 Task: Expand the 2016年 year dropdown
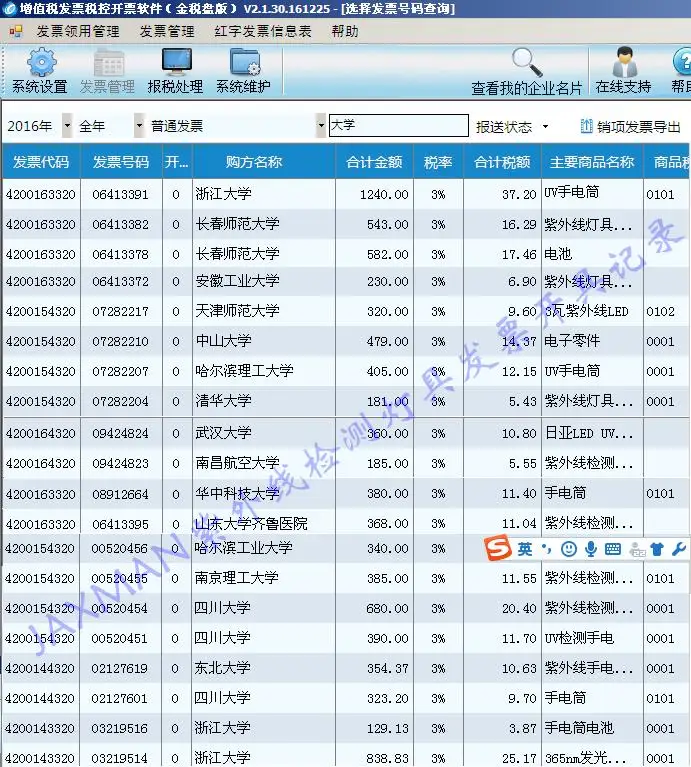(x=67, y=126)
